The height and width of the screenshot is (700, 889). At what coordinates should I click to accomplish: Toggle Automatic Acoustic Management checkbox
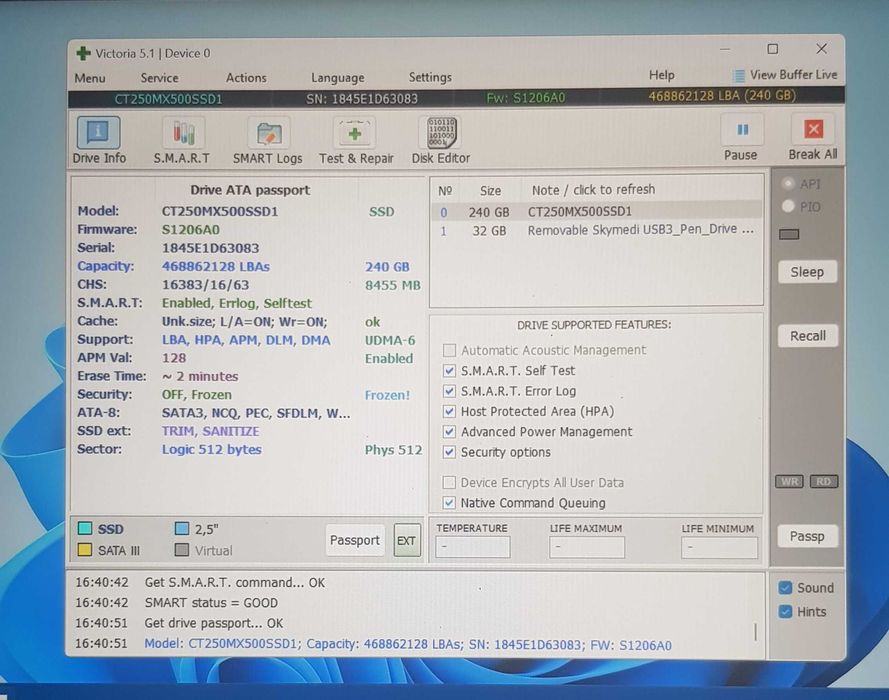[449, 350]
